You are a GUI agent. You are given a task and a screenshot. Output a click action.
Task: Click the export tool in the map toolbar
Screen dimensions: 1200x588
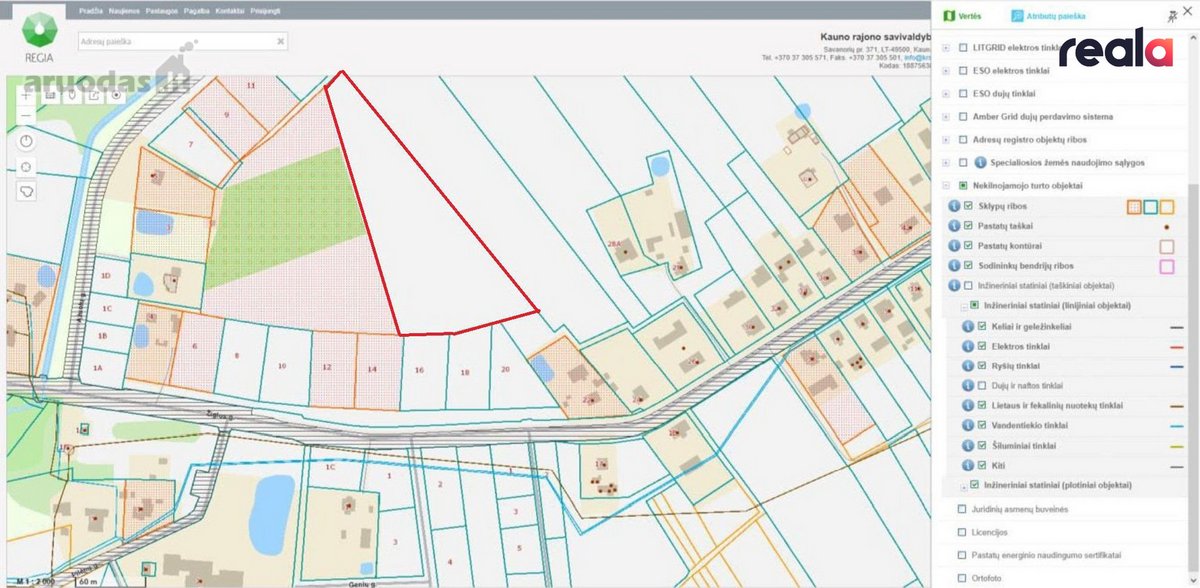(x=93, y=96)
